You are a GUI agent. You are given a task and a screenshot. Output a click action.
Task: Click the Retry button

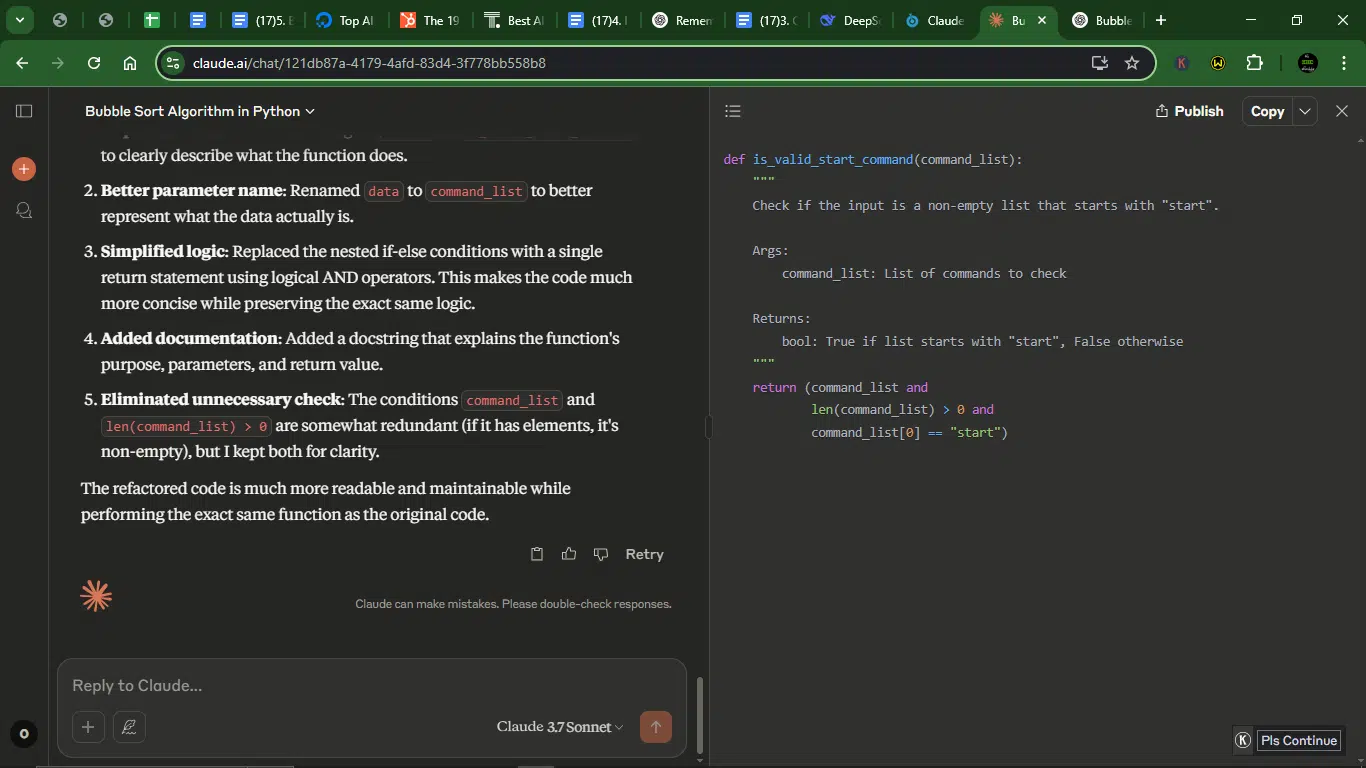tap(644, 554)
